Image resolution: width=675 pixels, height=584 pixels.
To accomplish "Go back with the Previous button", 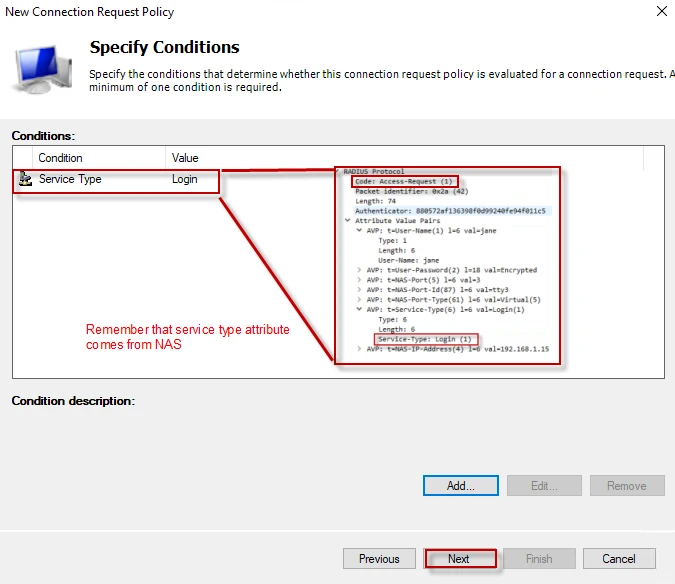I will [x=379, y=559].
